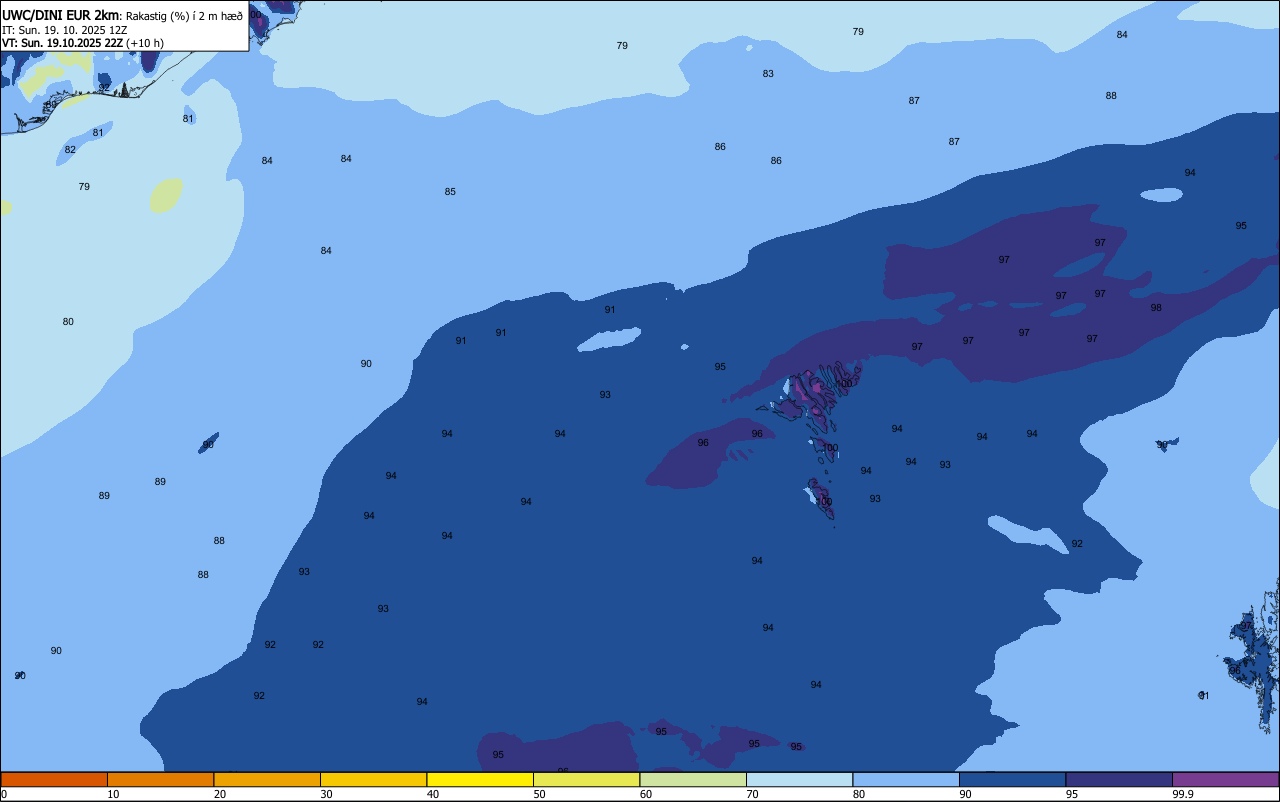This screenshot has width=1280, height=802.
Task: Click the 60–70 light green legend swatch
Action: (693, 779)
